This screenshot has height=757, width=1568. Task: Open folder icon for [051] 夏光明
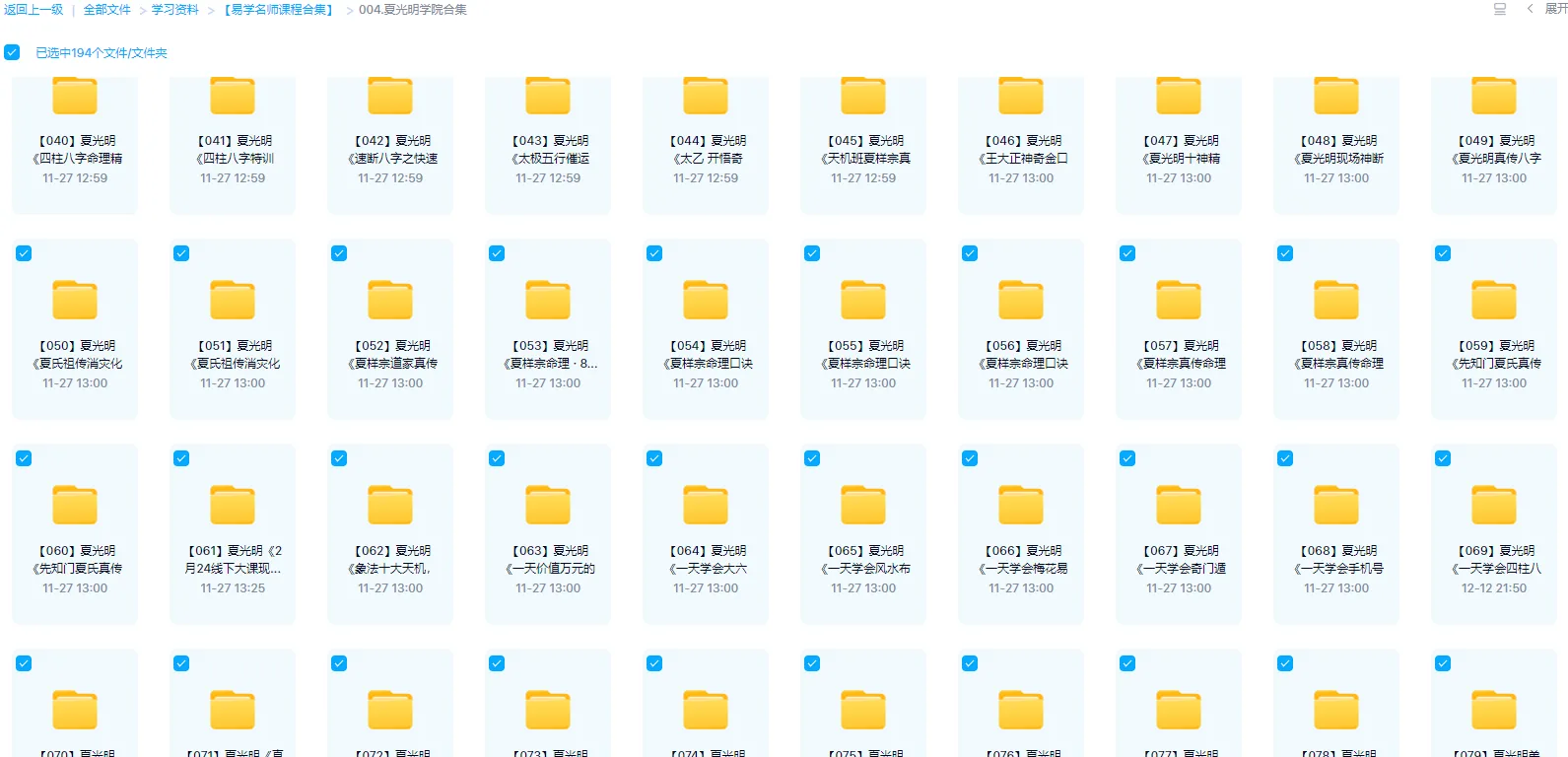click(x=233, y=300)
